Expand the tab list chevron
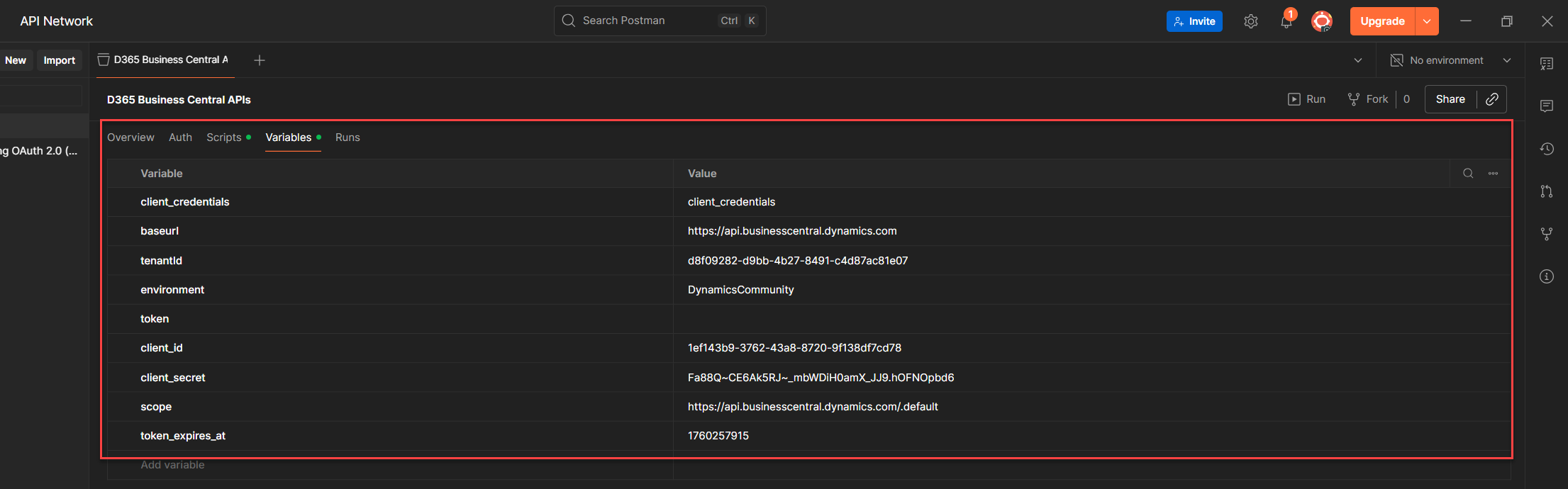Viewport: 1568px width, 489px height. [1358, 60]
